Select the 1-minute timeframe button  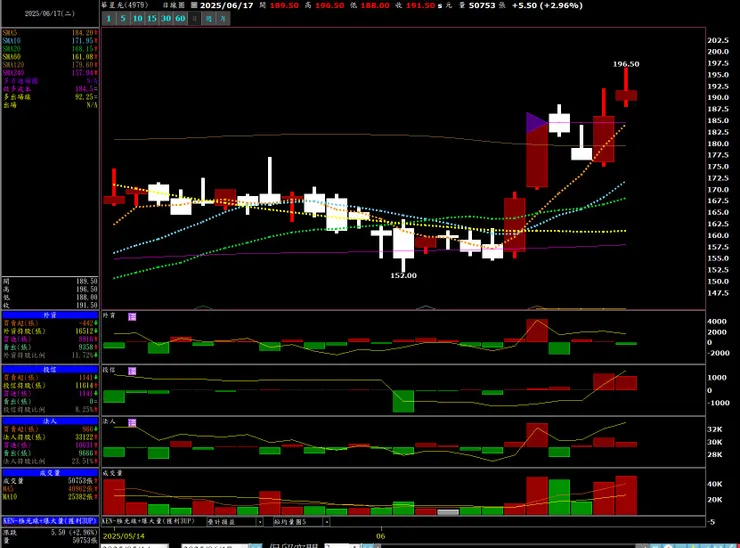pos(109,18)
